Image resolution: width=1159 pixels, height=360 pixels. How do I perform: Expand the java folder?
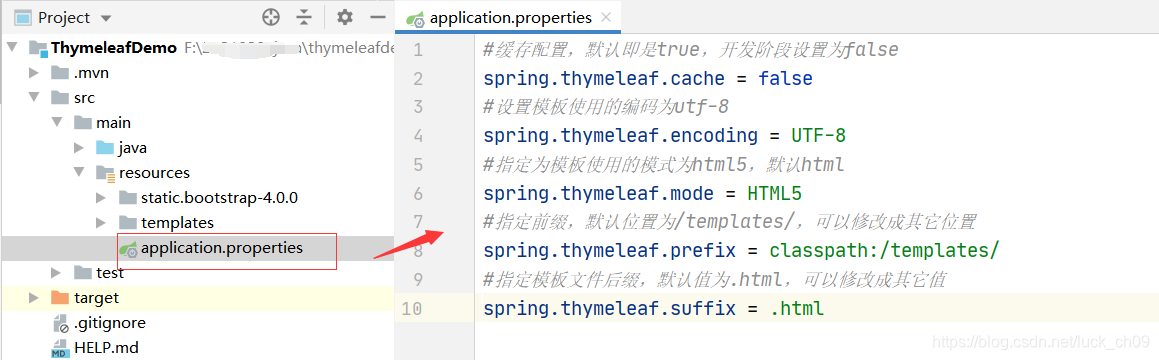[79, 148]
